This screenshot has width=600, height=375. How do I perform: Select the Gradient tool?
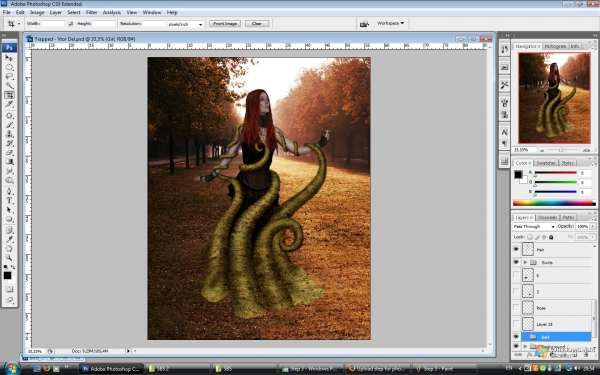coord(9,161)
